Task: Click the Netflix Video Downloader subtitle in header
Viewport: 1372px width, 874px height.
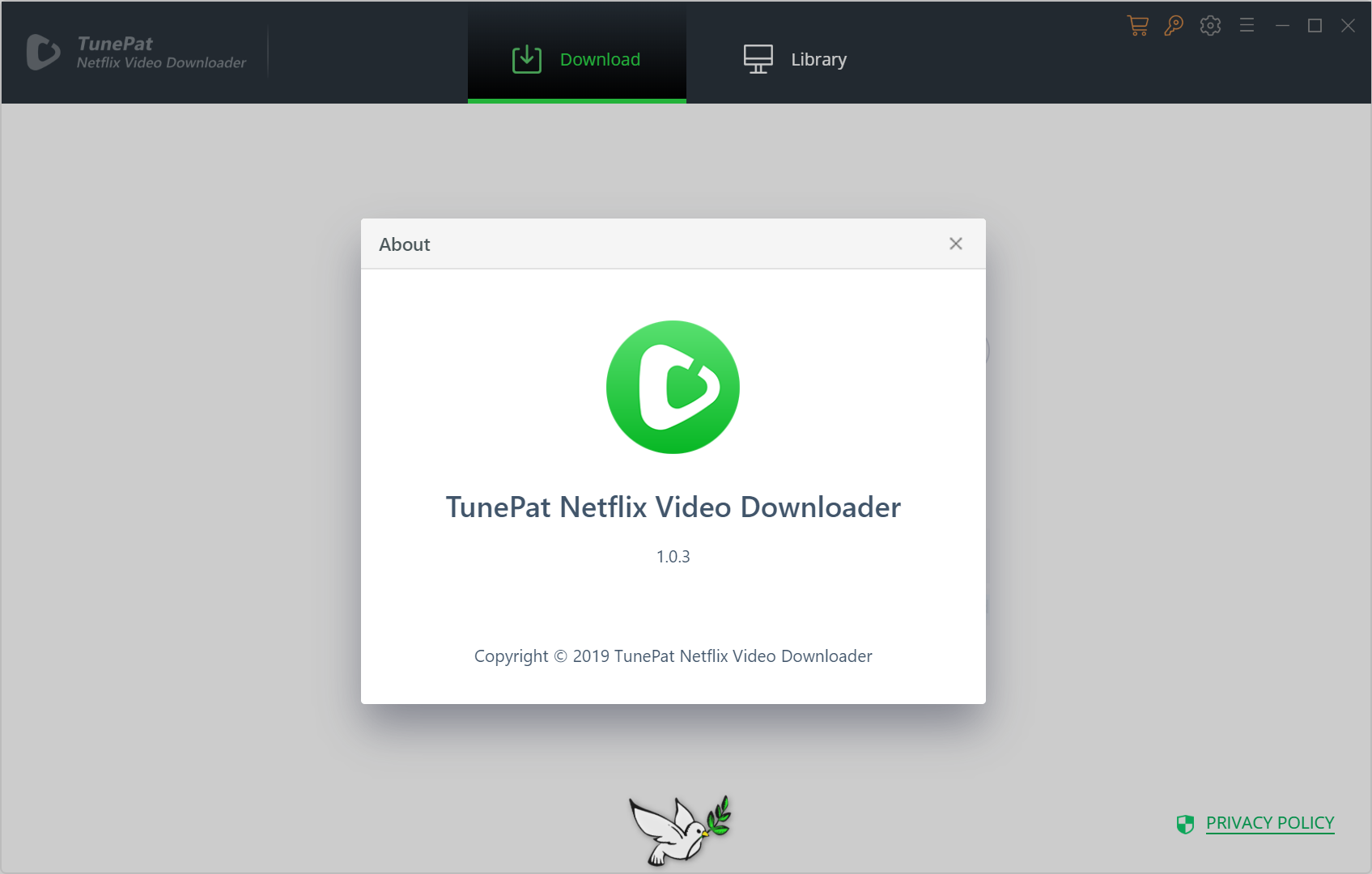Action: (161, 63)
